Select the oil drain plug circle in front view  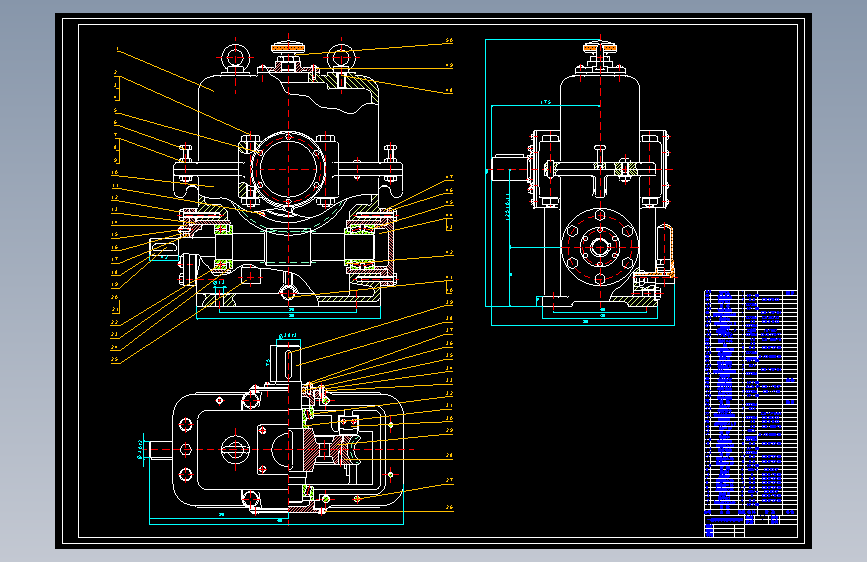coord(288,293)
